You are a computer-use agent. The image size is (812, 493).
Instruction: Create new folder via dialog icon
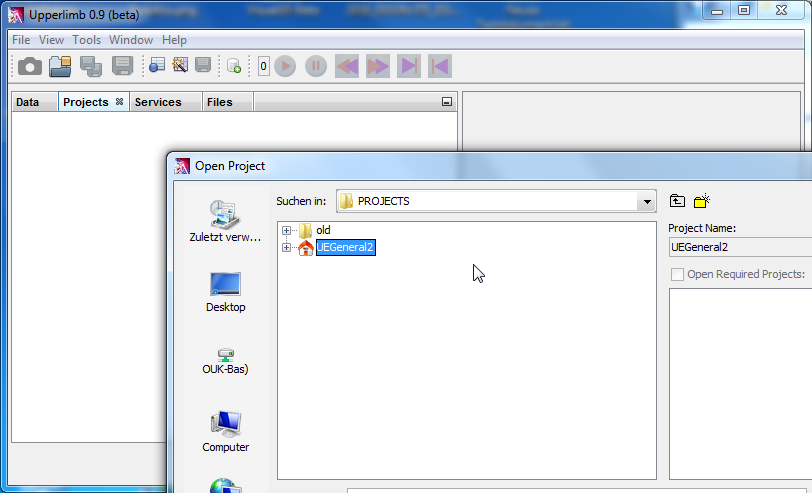pos(702,201)
